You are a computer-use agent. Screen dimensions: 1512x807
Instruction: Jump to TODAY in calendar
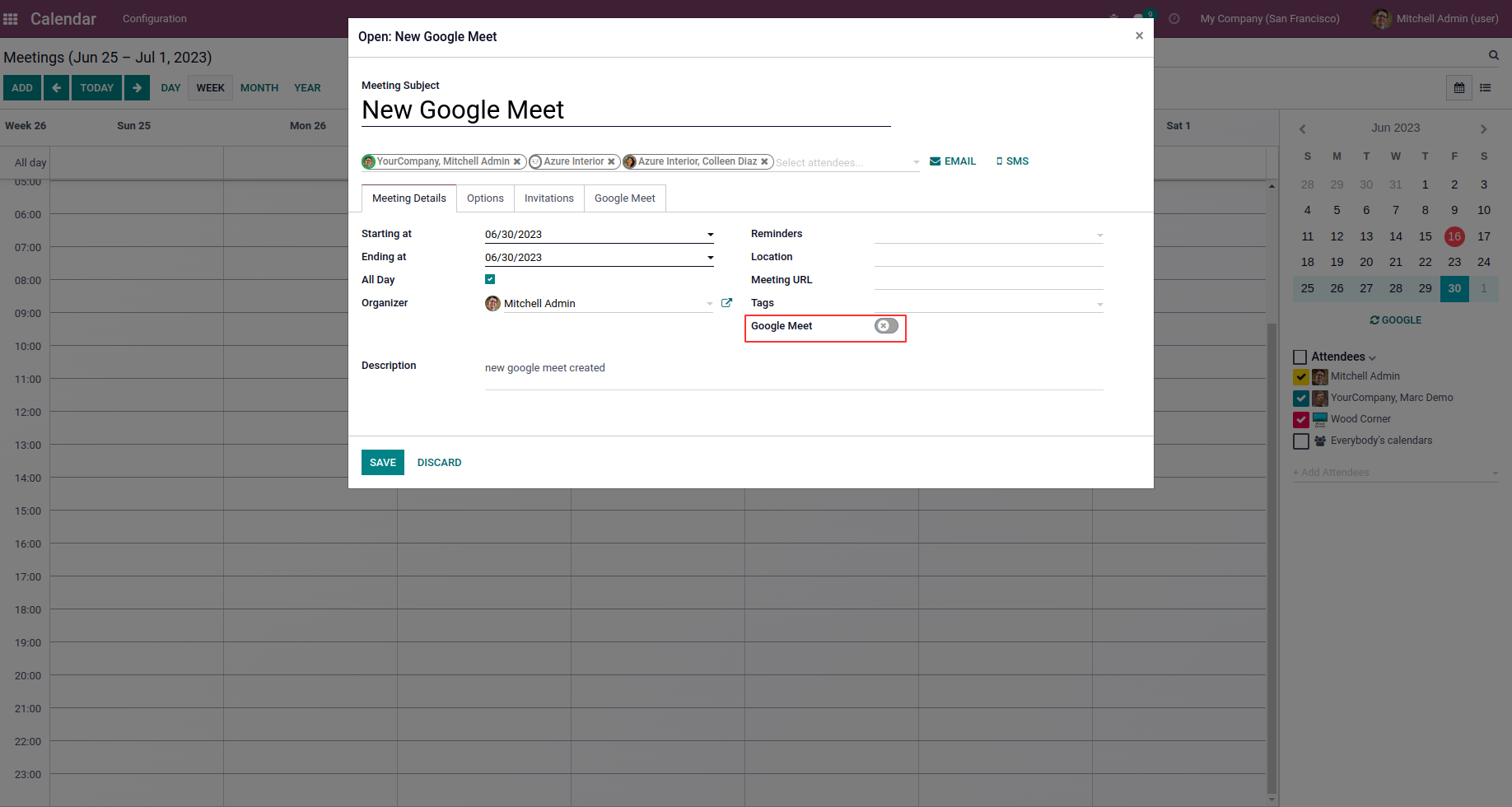(97, 88)
